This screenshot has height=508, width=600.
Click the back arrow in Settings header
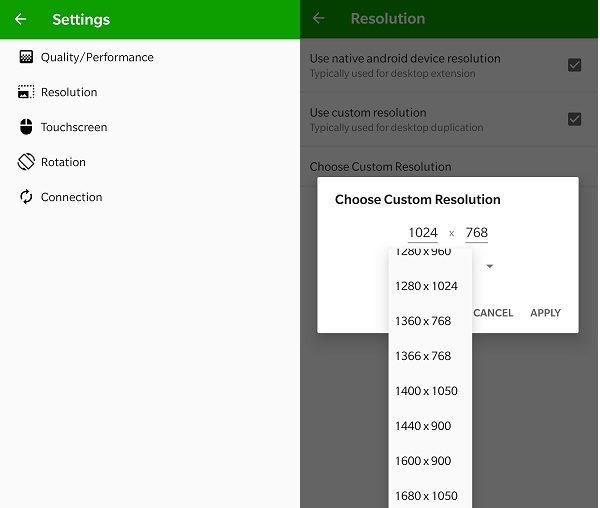[20, 19]
